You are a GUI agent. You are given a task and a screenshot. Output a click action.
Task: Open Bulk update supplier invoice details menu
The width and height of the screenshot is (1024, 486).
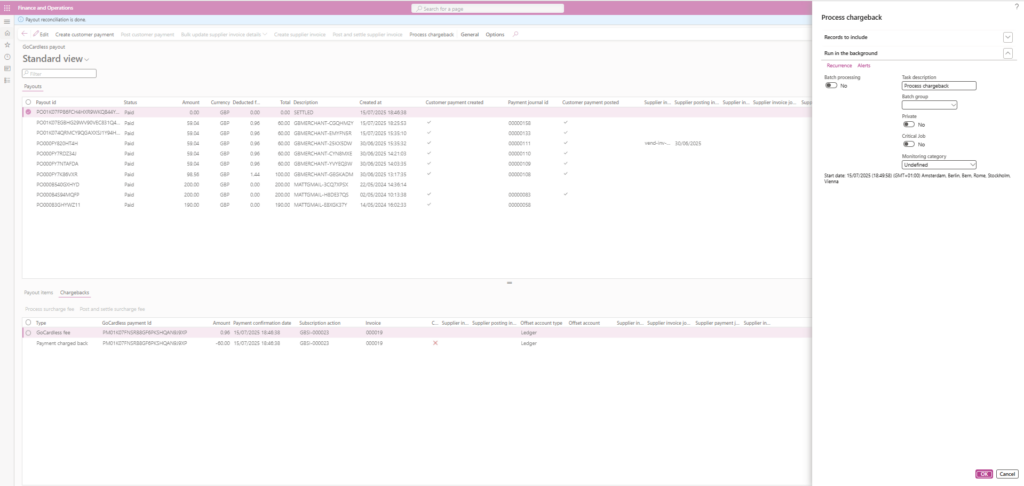pyautogui.click(x=224, y=34)
